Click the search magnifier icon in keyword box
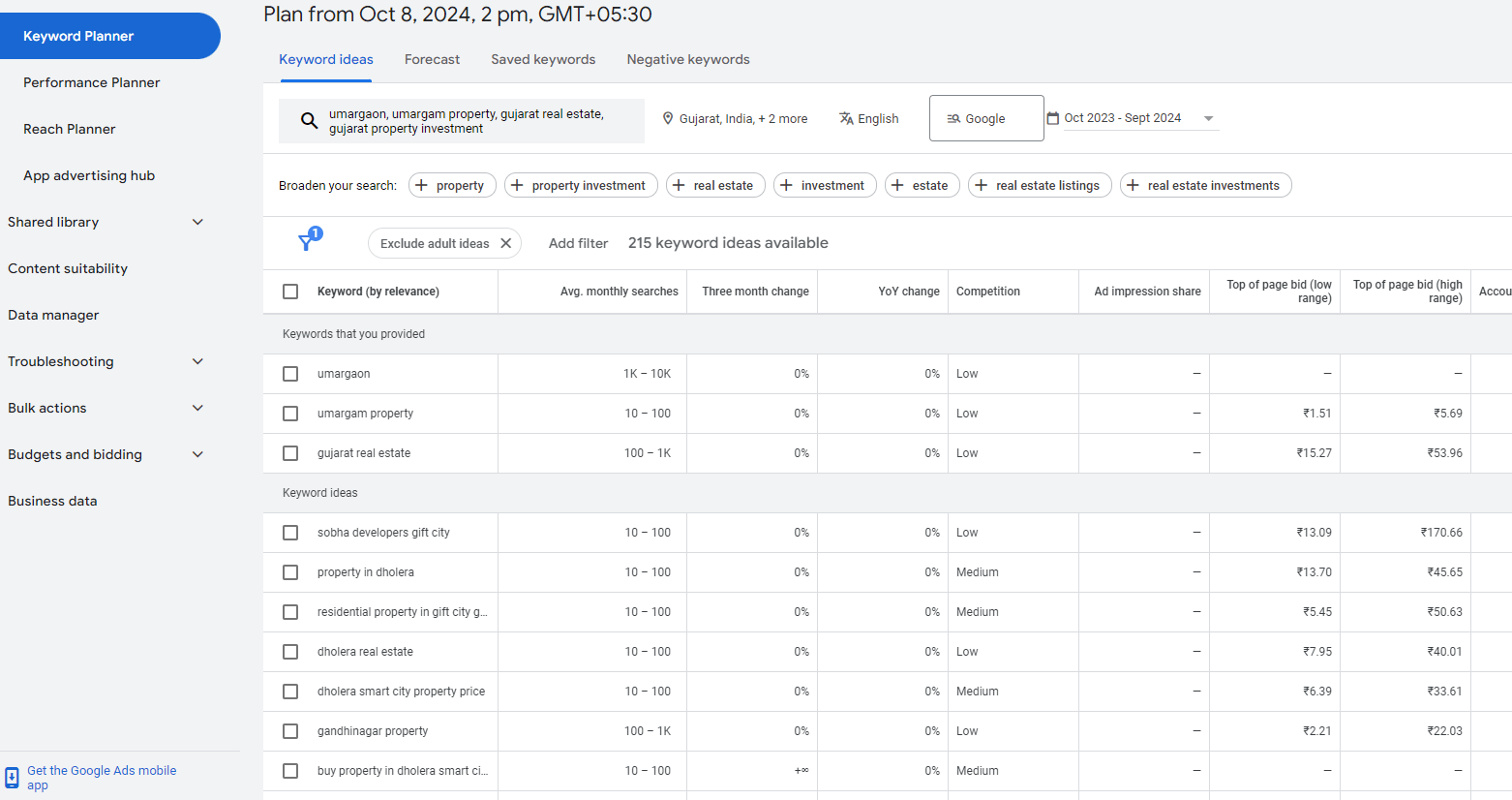 tap(309, 121)
